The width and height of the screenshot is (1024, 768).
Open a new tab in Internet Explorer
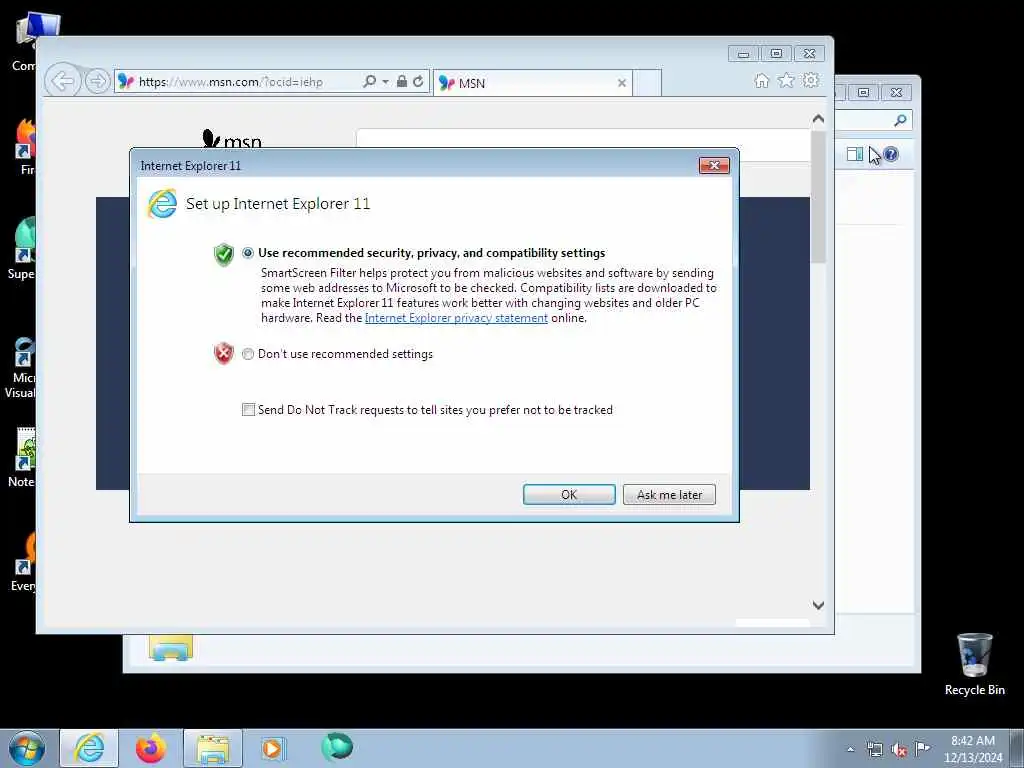point(647,83)
